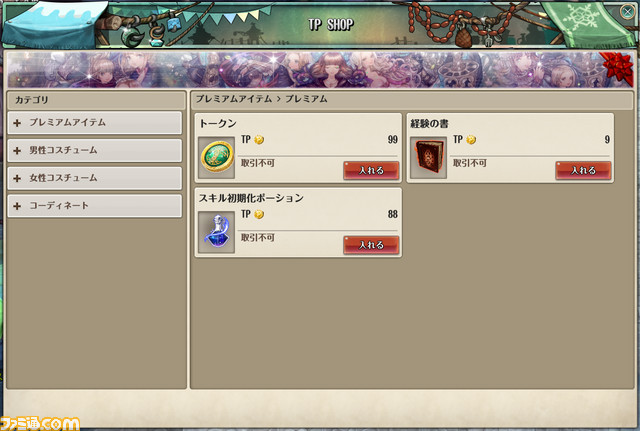
Task: Expand the 女性コスチューム plus sign
Action: click(17, 178)
